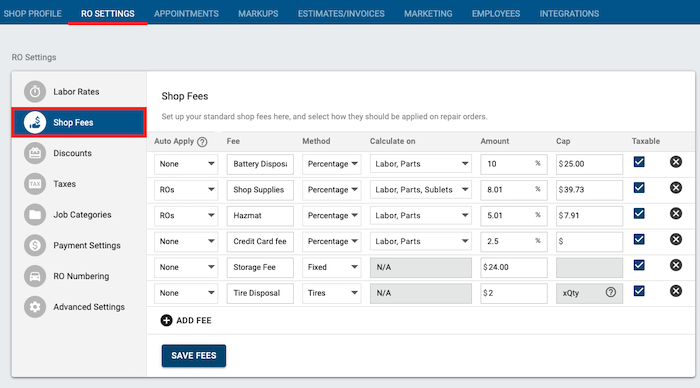Open Auto Apply dropdown for Shop Supplies
Viewport: 700px width, 388px height.
[186, 190]
